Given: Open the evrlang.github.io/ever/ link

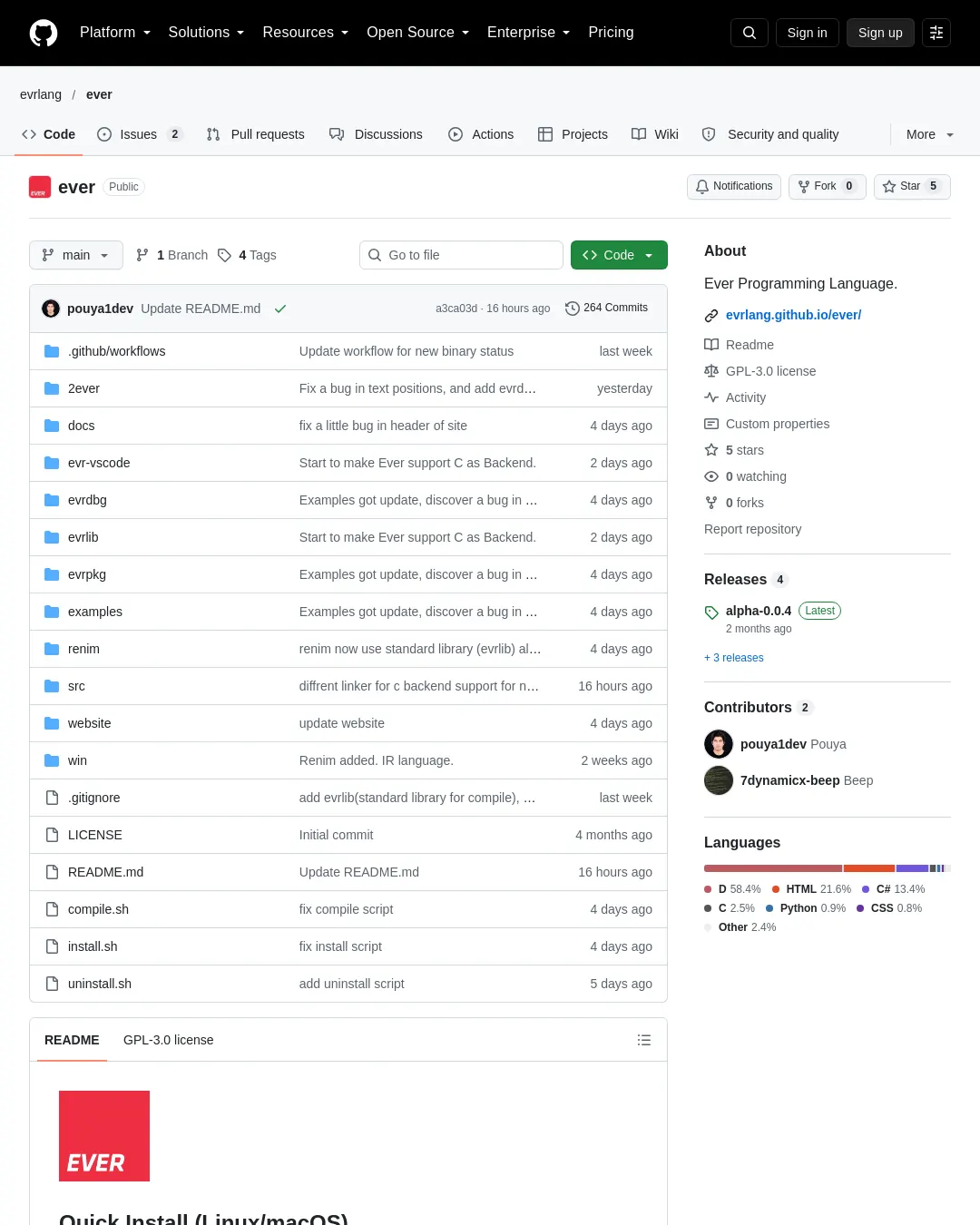Looking at the screenshot, I should [794, 315].
